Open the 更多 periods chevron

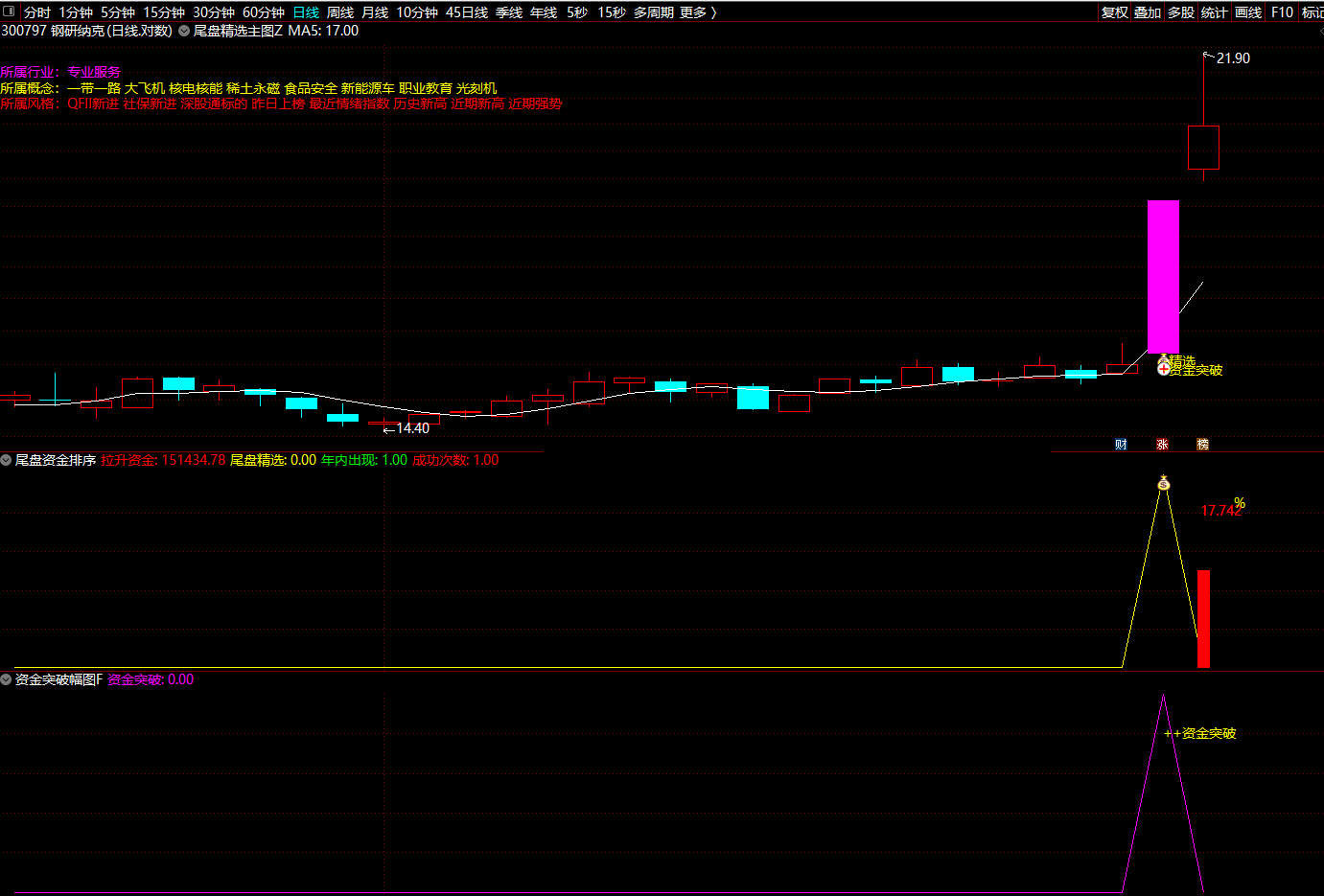point(713,12)
